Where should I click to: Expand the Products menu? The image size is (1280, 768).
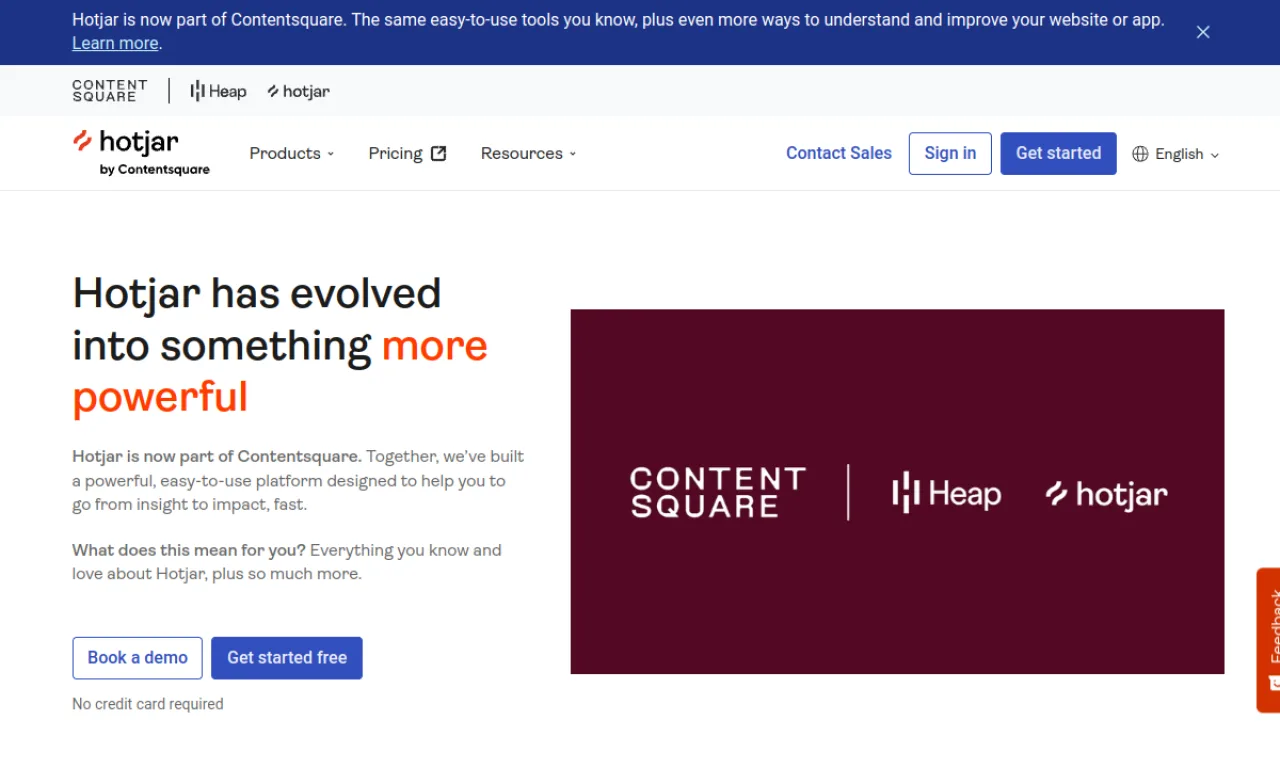(292, 153)
